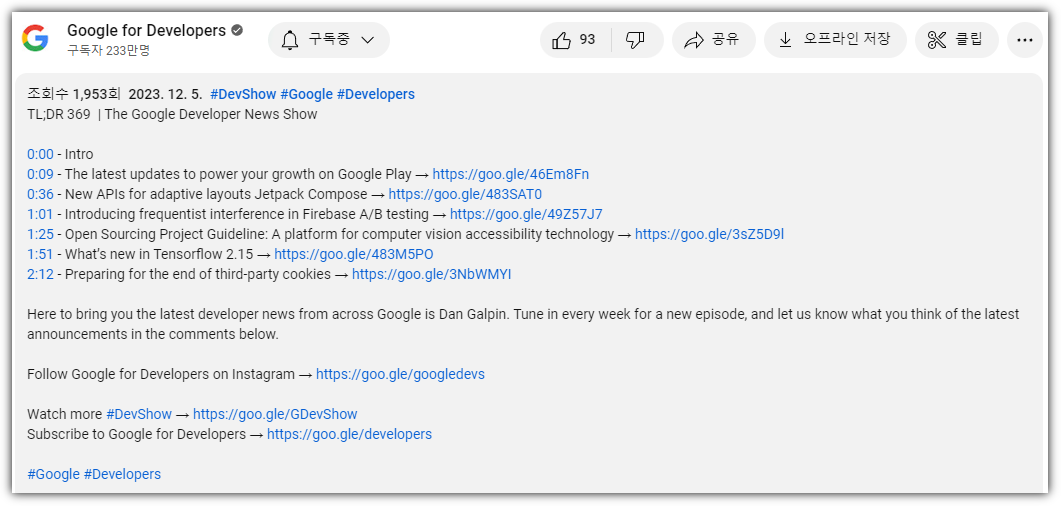Open the goo.gle/developers subscribe link
The width and height of the screenshot is (1061, 506).
tap(349, 434)
